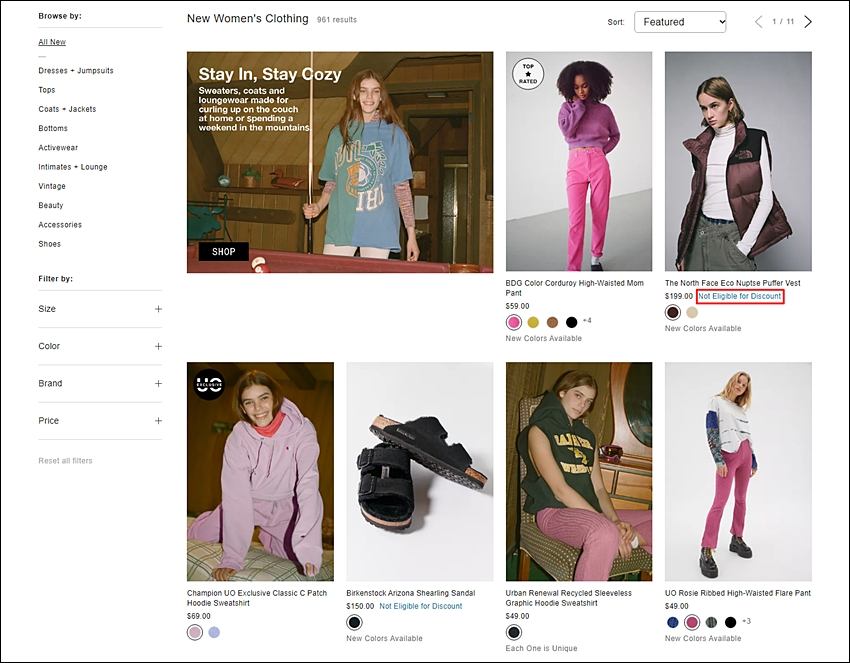Screen dimensions: 850x663
Task: Click the 961 results count
Action: pyautogui.click(x=337, y=20)
